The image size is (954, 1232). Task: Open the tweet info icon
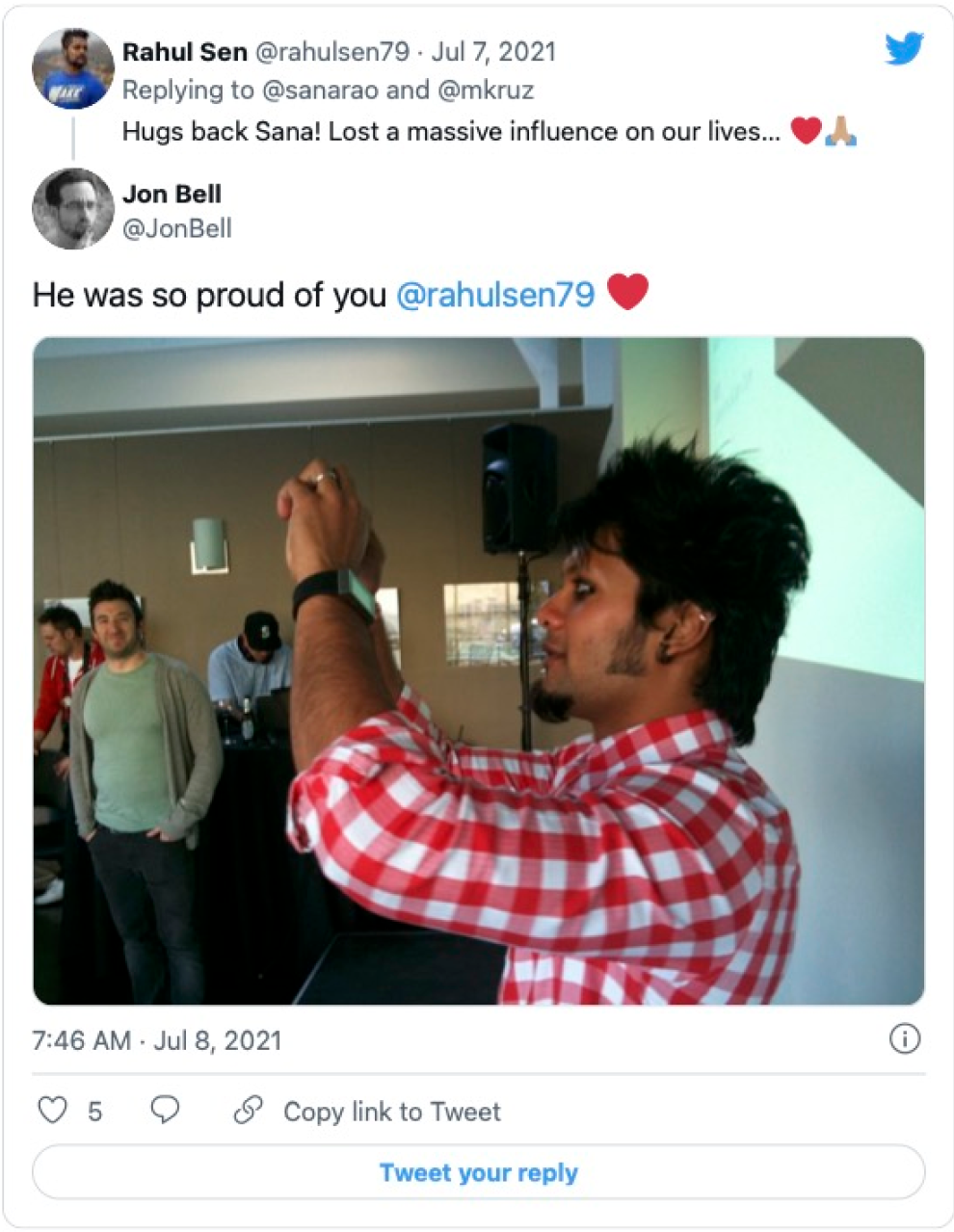point(904,1038)
